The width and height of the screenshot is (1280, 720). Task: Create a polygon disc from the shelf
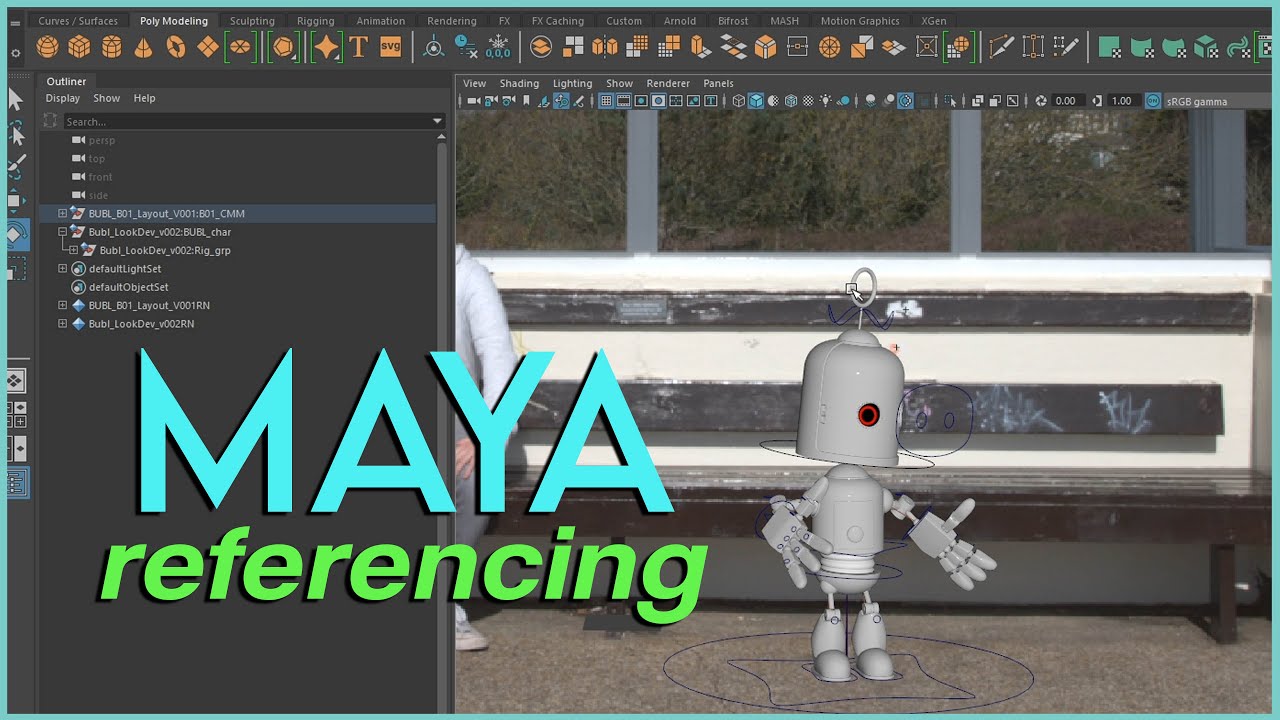tap(240, 47)
